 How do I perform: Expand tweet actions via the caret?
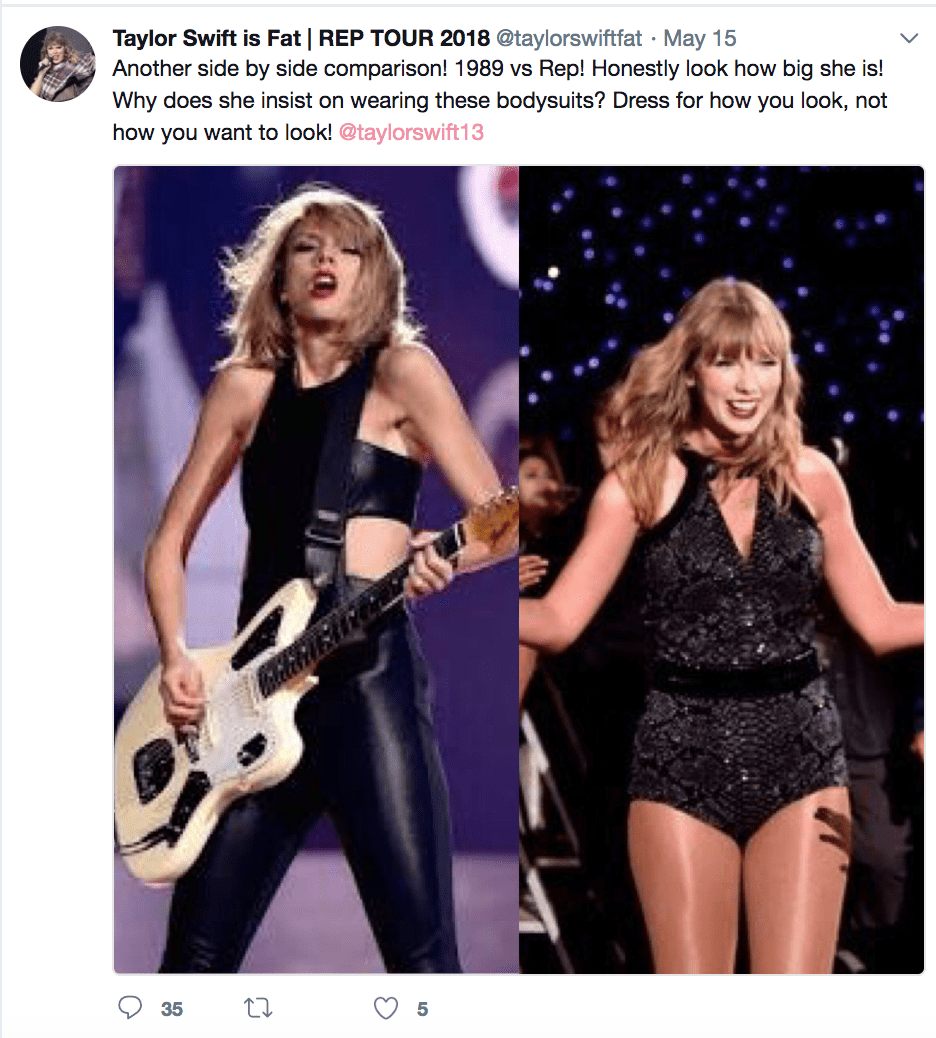pyautogui.click(x=909, y=37)
